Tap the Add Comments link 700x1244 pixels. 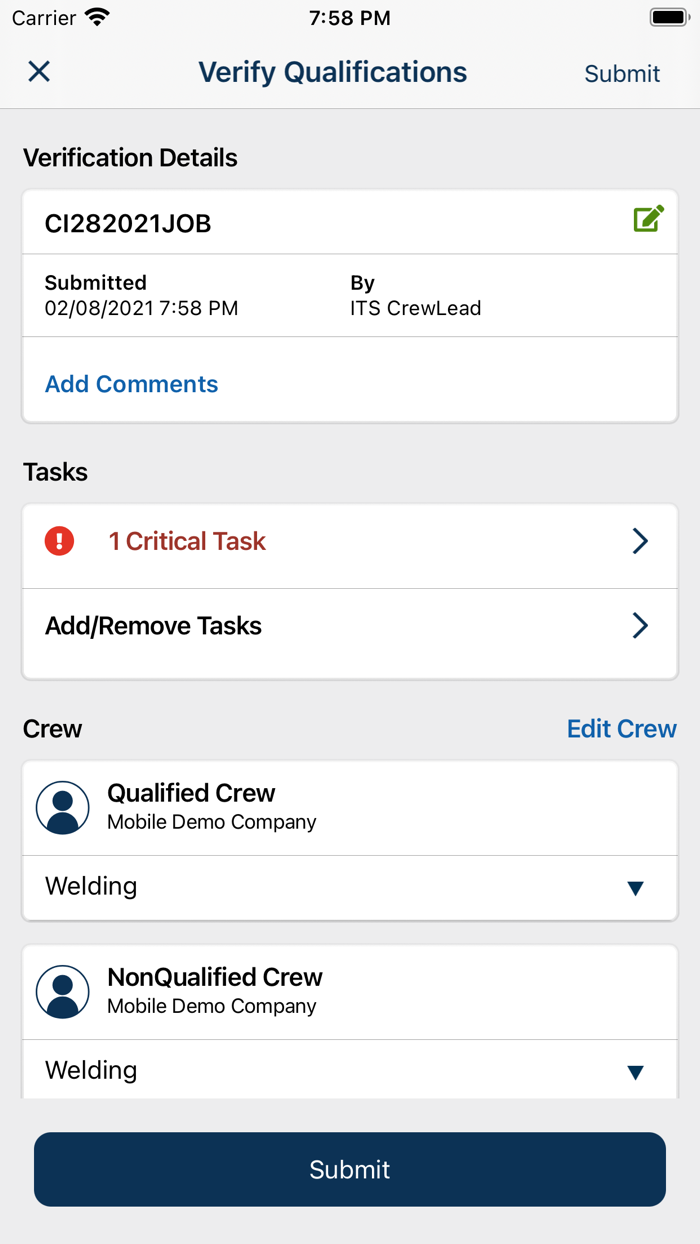point(131,384)
